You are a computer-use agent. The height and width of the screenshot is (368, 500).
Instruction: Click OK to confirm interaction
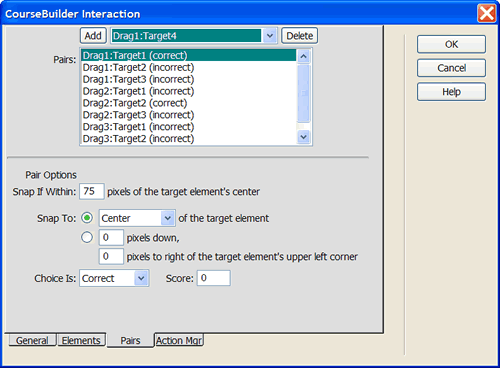(451, 44)
